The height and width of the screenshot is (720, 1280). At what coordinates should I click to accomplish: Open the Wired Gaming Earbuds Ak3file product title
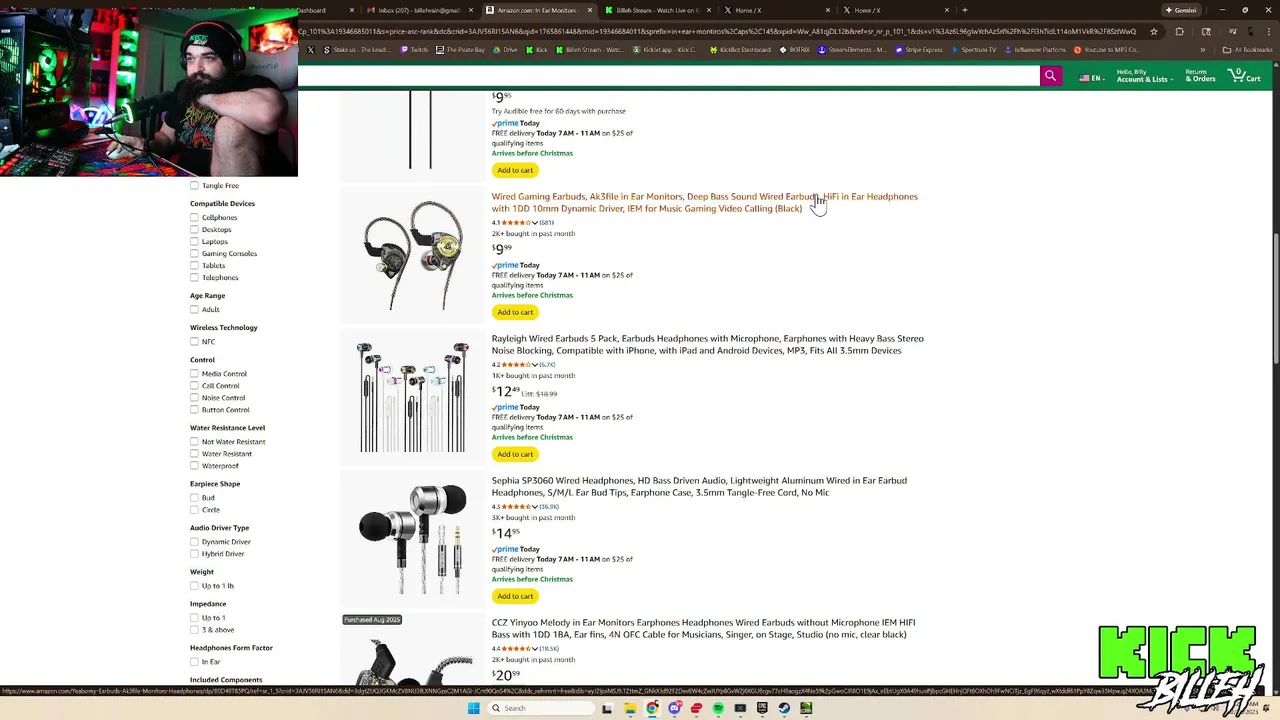click(x=704, y=202)
